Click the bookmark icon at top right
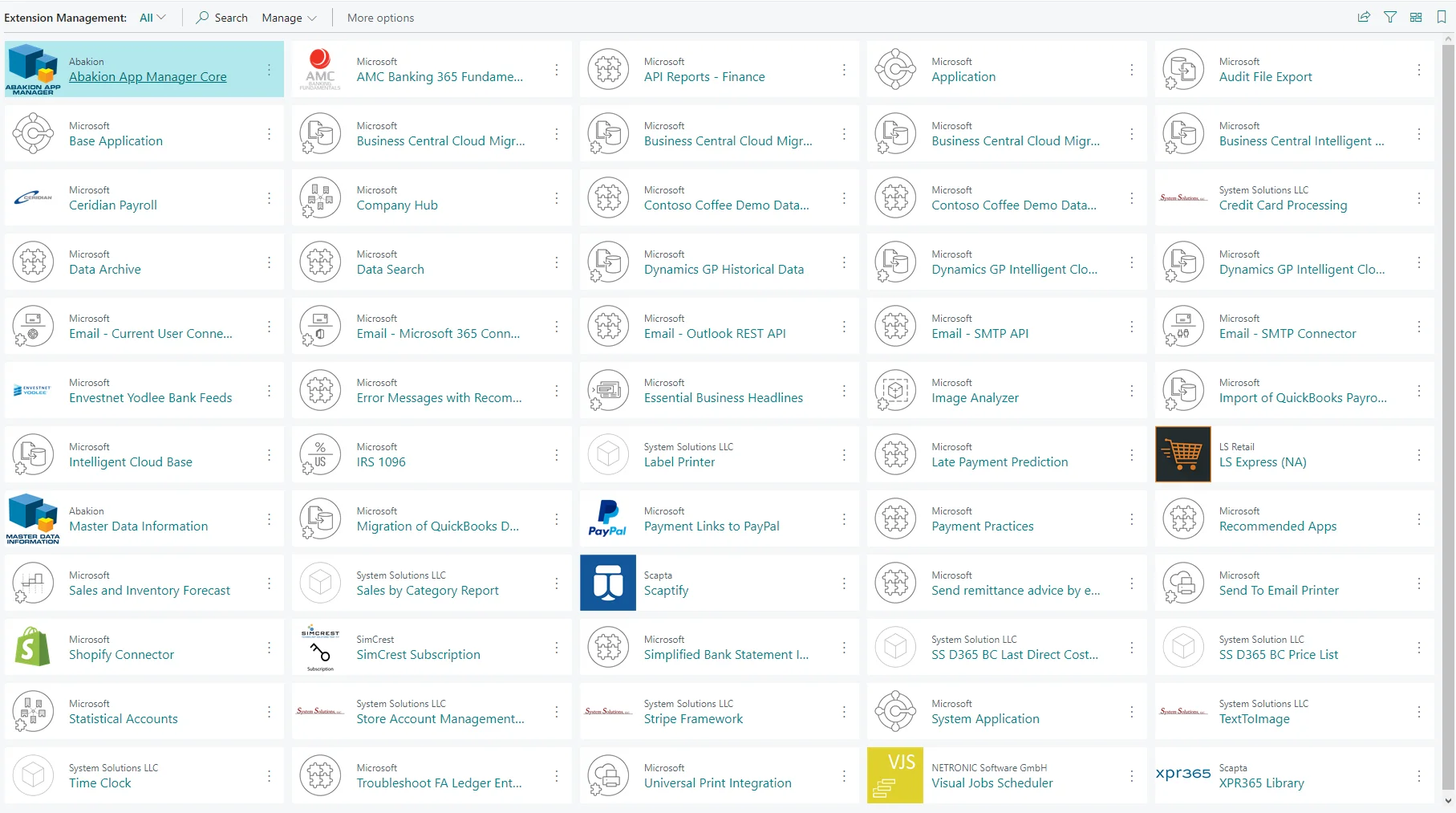 (x=1442, y=17)
